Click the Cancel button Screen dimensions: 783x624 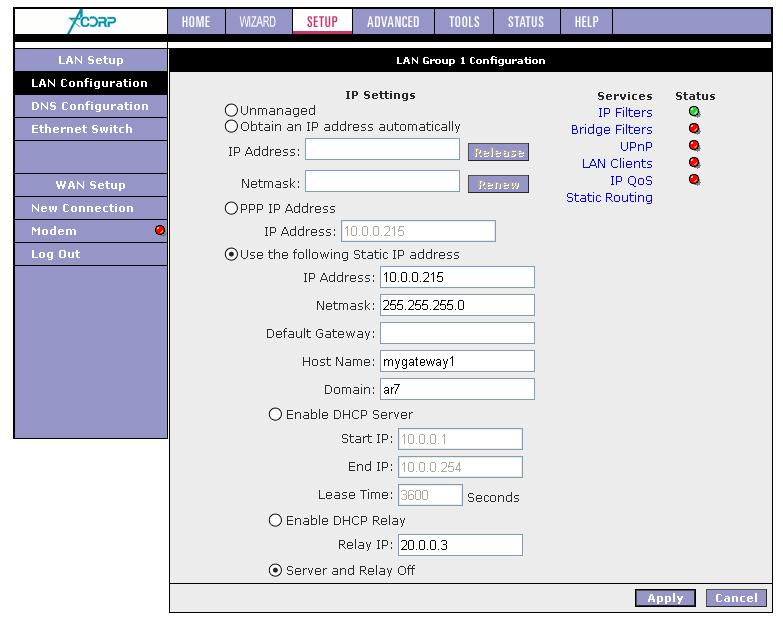click(736, 598)
